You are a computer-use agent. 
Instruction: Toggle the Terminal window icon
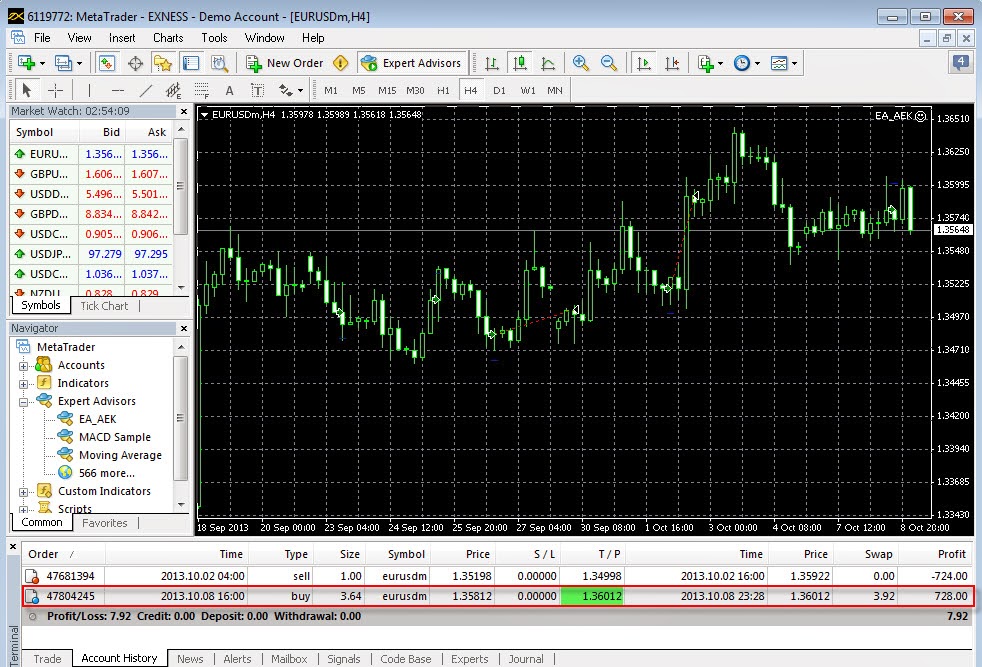click(x=190, y=63)
